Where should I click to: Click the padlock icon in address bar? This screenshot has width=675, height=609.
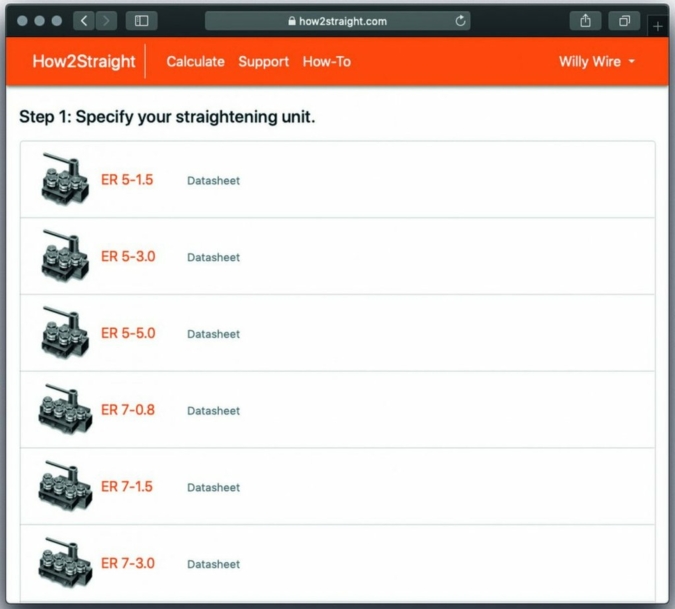pyautogui.click(x=292, y=21)
